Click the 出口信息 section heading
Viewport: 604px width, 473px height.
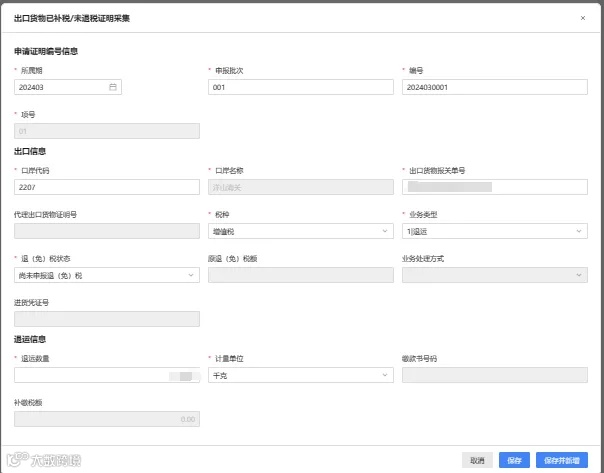(x=30, y=151)
